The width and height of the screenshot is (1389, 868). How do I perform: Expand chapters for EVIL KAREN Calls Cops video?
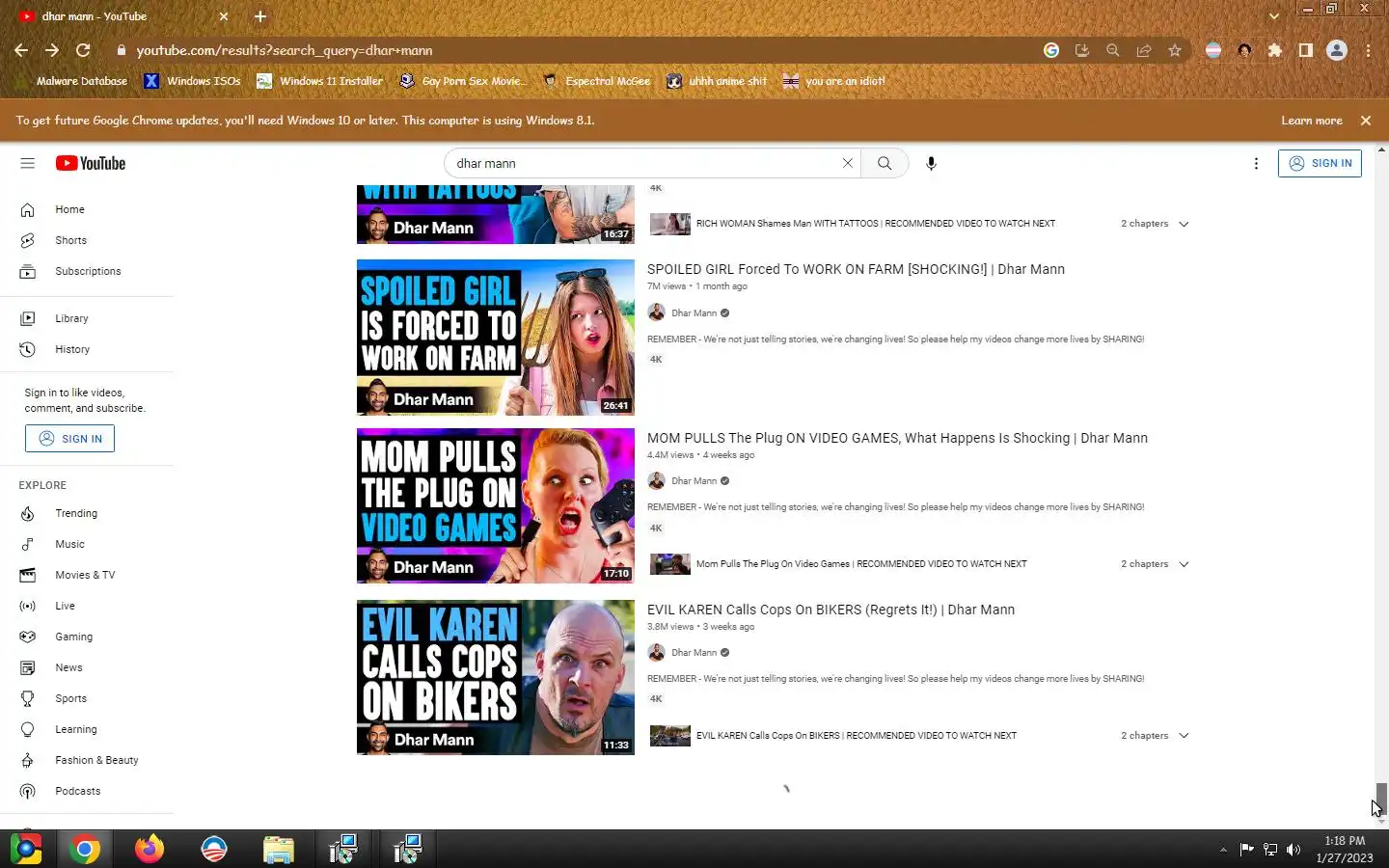(x=1184, y=736)
